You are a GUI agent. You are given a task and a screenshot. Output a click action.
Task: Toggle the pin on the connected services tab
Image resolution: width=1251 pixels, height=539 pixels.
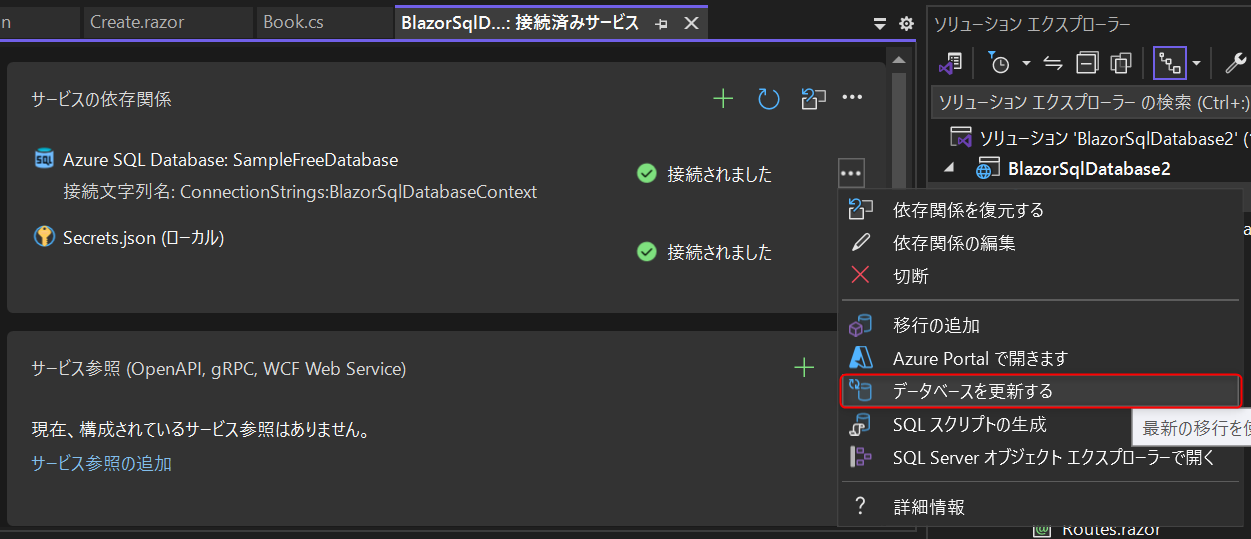click(661, 23)
